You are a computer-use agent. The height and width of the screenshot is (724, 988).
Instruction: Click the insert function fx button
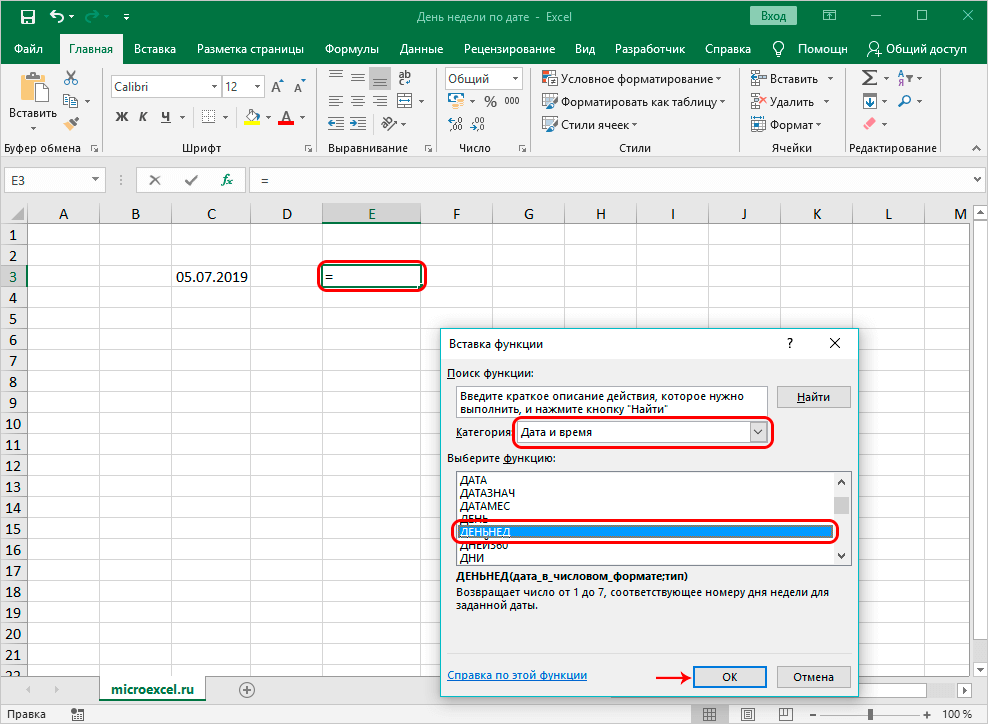pyautogui.click(x=227, y=180)
